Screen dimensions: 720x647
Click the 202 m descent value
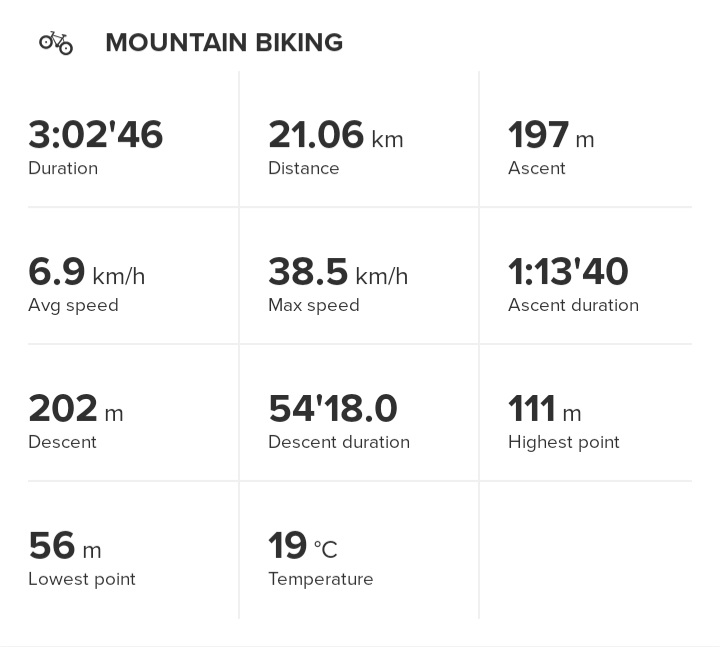pos(76,408)
